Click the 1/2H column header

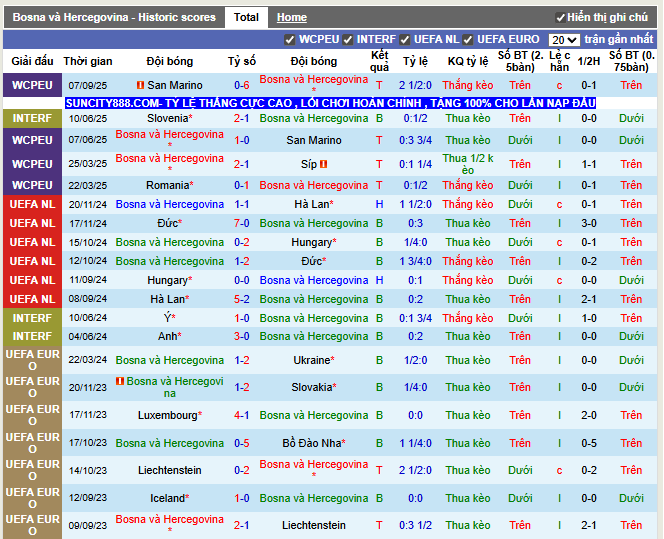point(589,61)
